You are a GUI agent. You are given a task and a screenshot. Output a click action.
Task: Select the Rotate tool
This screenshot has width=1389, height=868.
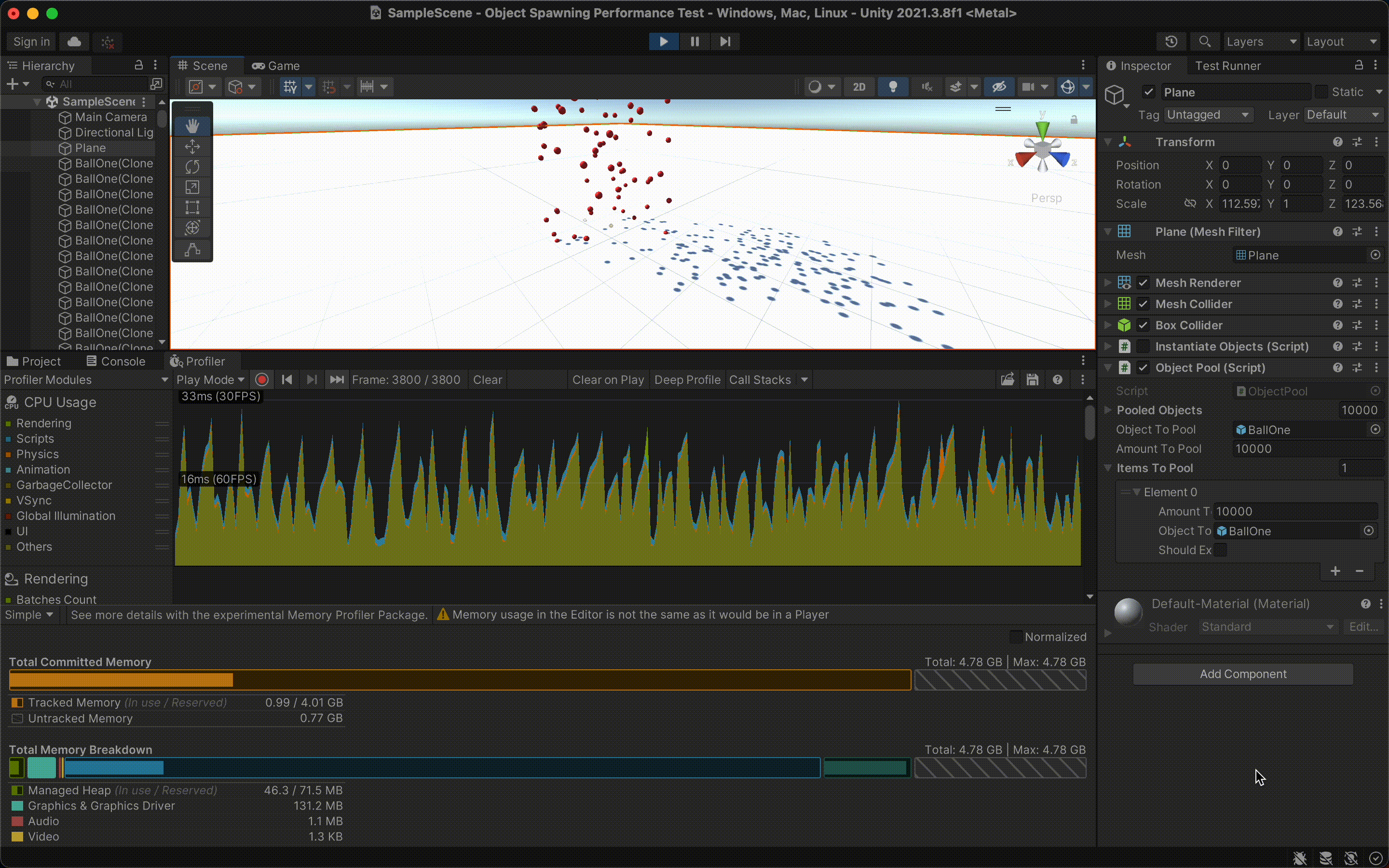coord(192,166)
